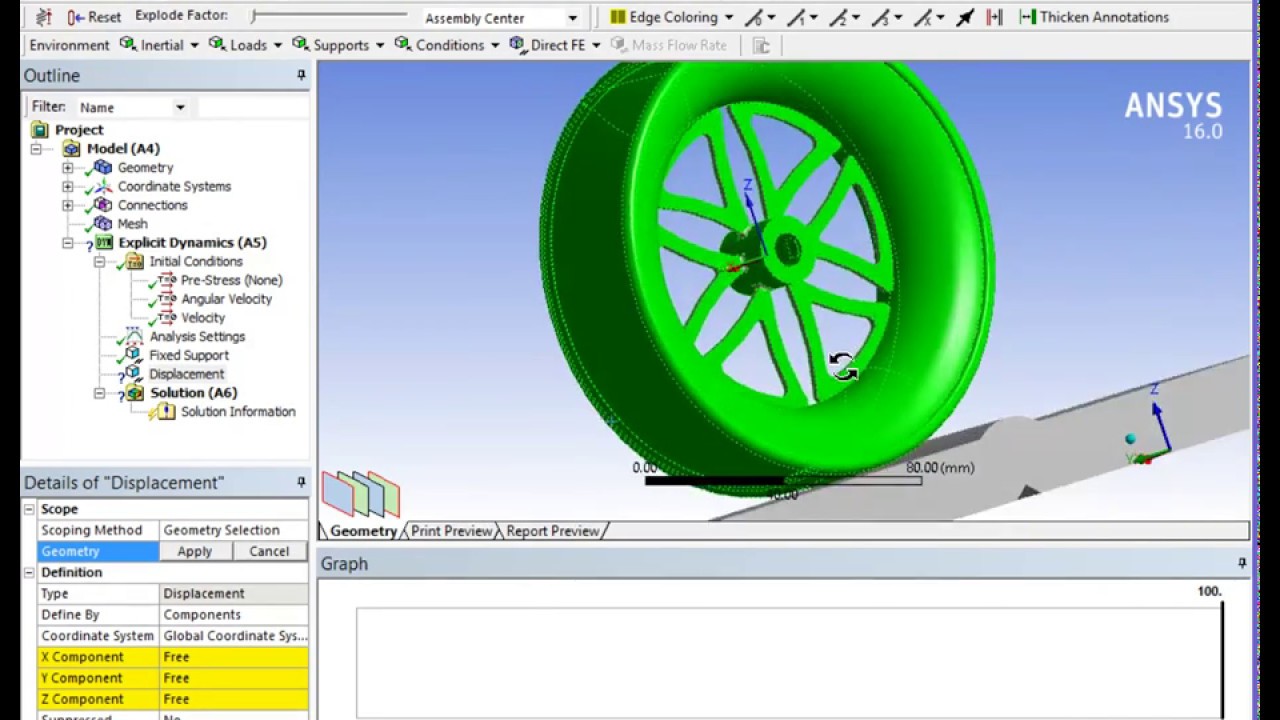The image size is (1280, 720).
Task: Collapse the Model (A4) node
Action: (x=36, y=149)
